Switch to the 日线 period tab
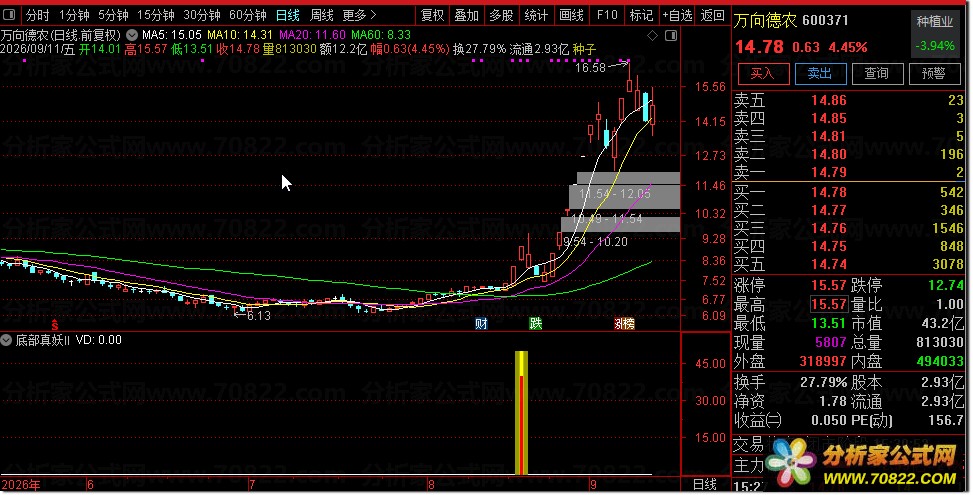This screenshot has width=973, height=495. (288, 15)
